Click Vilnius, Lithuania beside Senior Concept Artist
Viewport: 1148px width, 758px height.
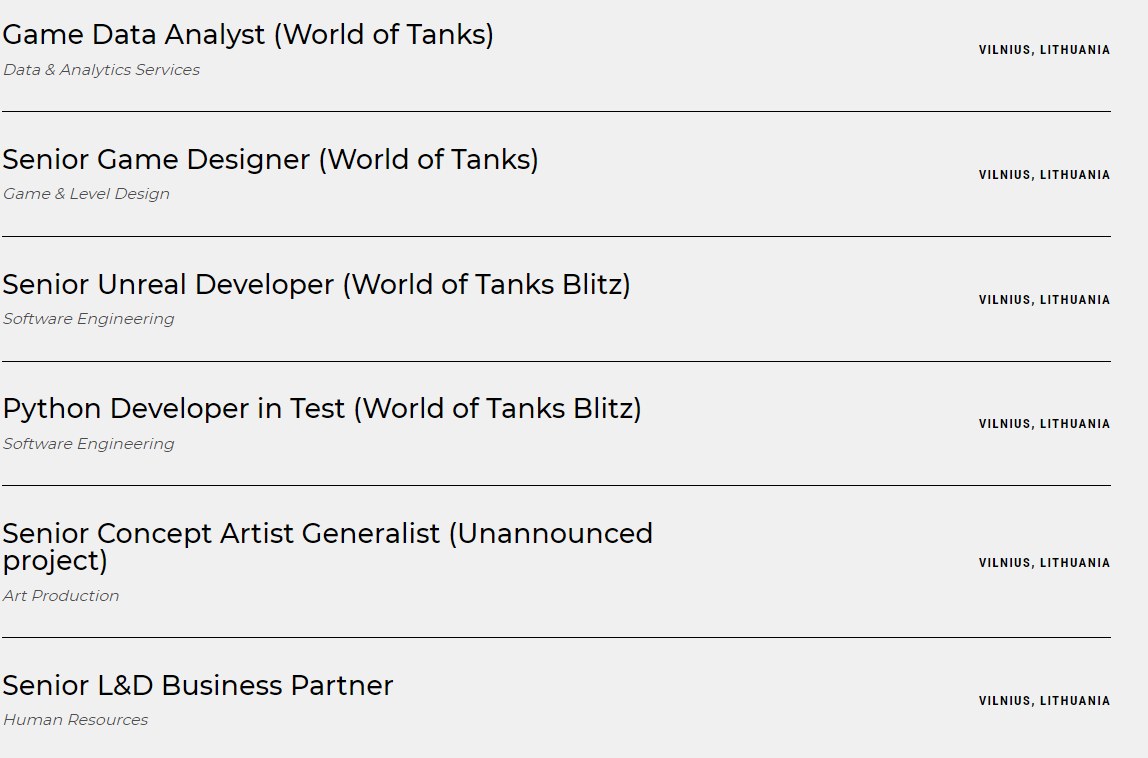[x=1045, y=563]
